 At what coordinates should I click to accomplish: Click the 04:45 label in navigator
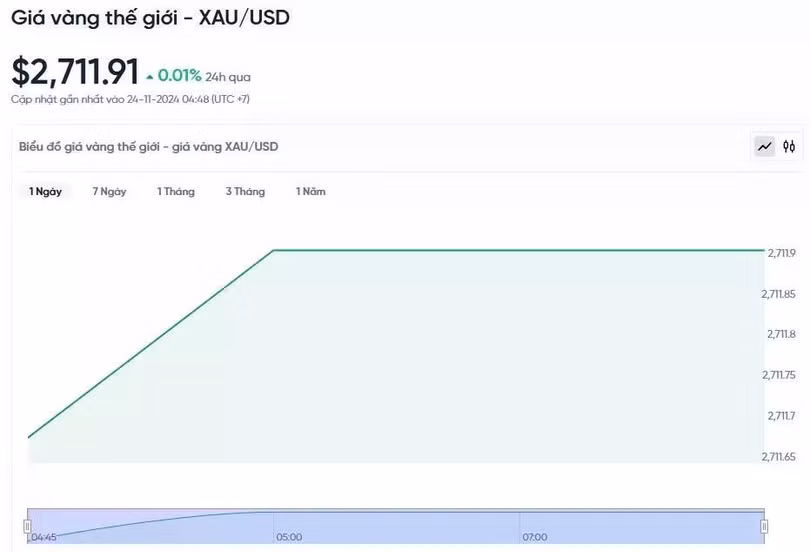(x=43, y=537)
